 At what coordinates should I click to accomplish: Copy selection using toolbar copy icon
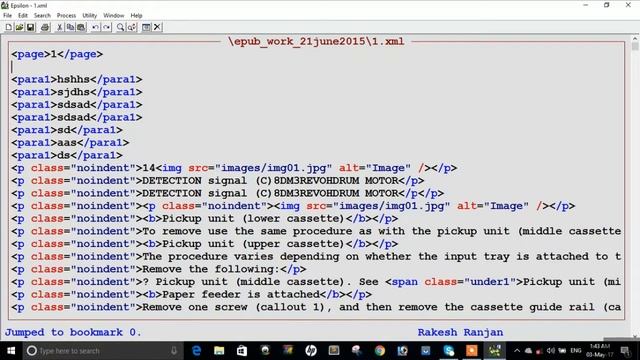coord(70,27)
